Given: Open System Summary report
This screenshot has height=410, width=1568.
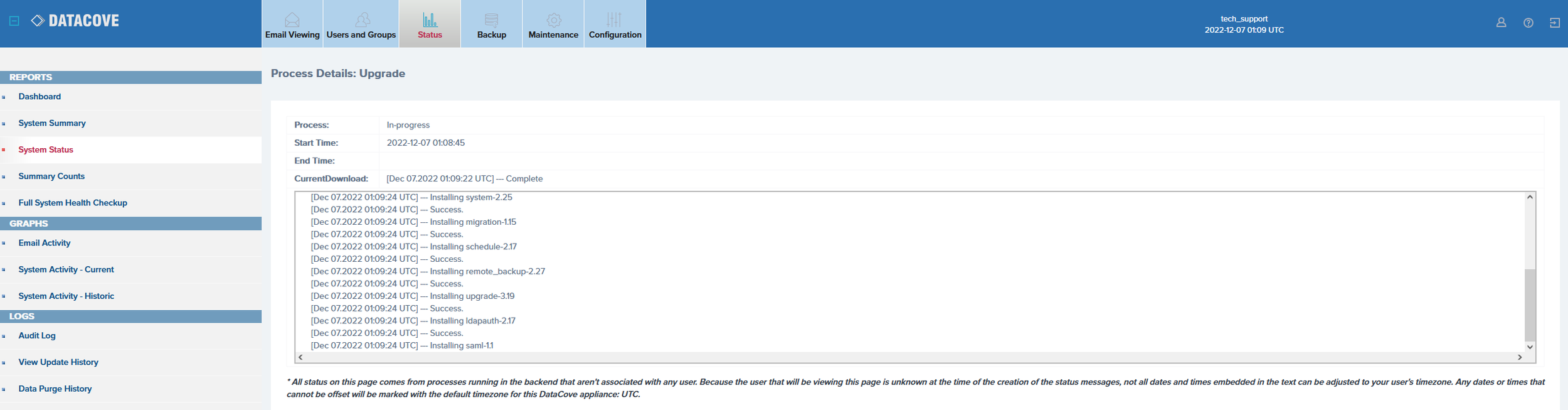Looking at the screenshot, I should [x=52, y=123].
